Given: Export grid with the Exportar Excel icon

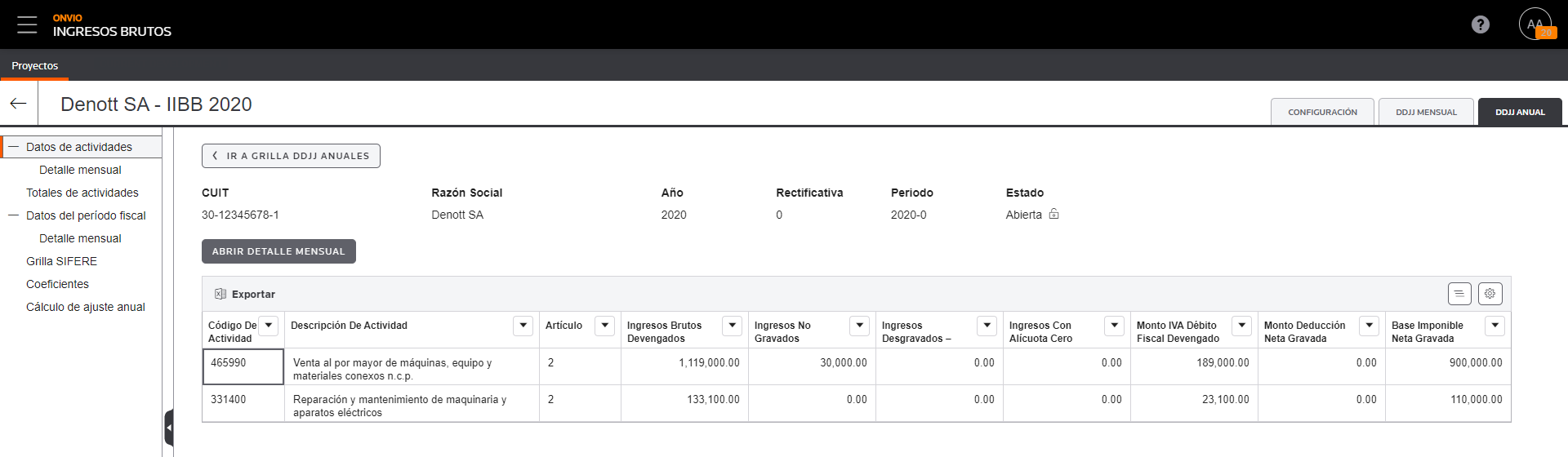Looking at the screenshot, I should pos(220,294).
